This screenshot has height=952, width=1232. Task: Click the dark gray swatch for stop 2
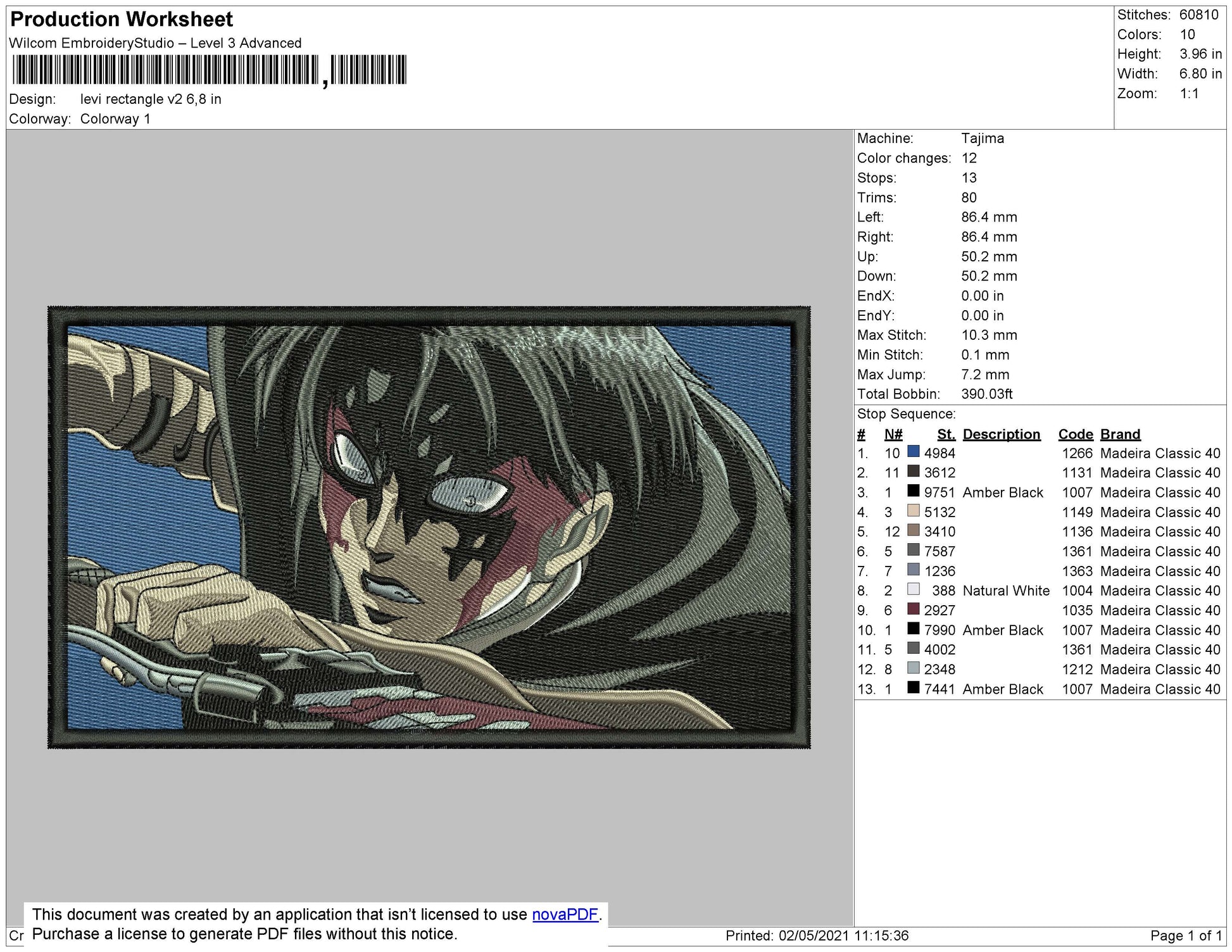point(913,471)
